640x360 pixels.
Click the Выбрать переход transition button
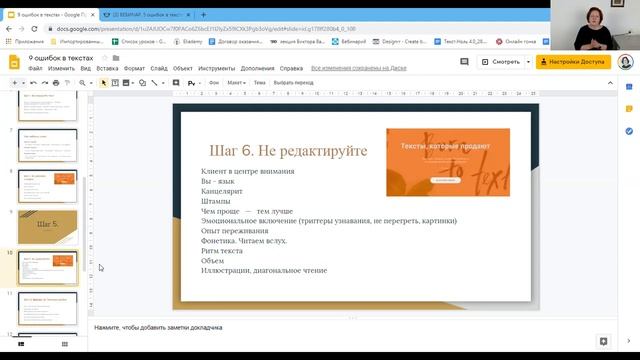pyautogui.click(x=293, y=83)
